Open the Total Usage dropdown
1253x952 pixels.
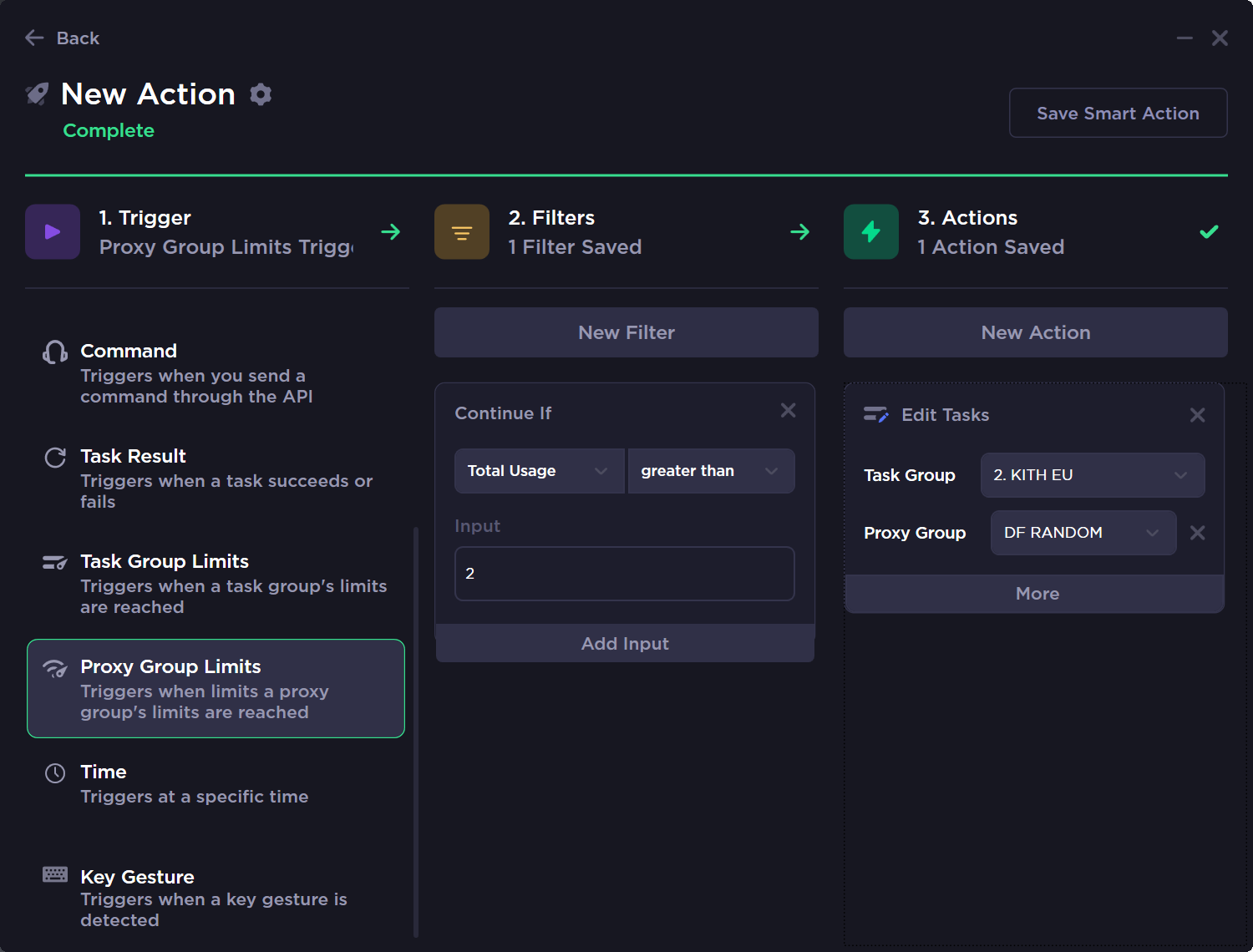(x=539, y=471)
